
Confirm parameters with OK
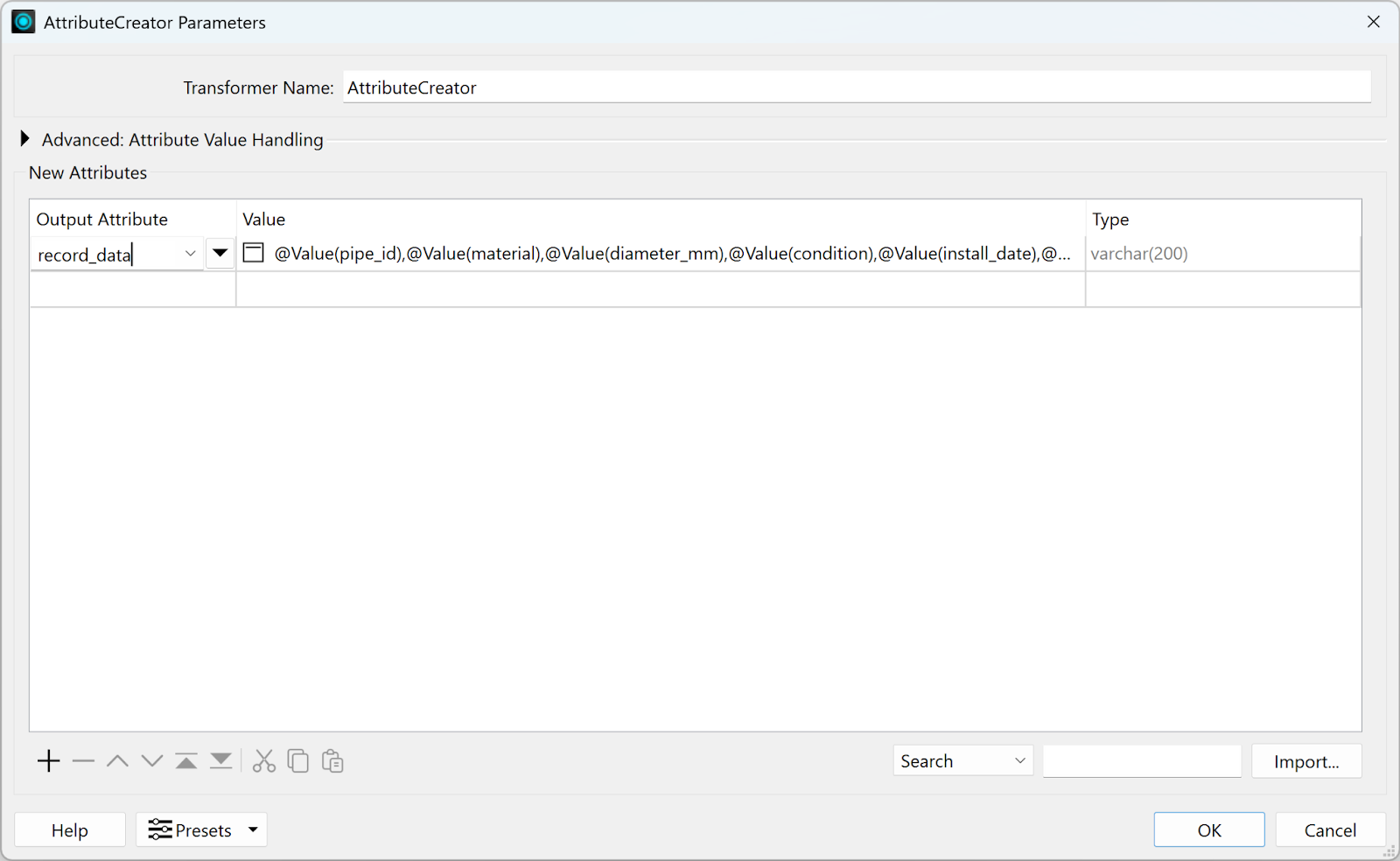click(x=1208, y=829)
